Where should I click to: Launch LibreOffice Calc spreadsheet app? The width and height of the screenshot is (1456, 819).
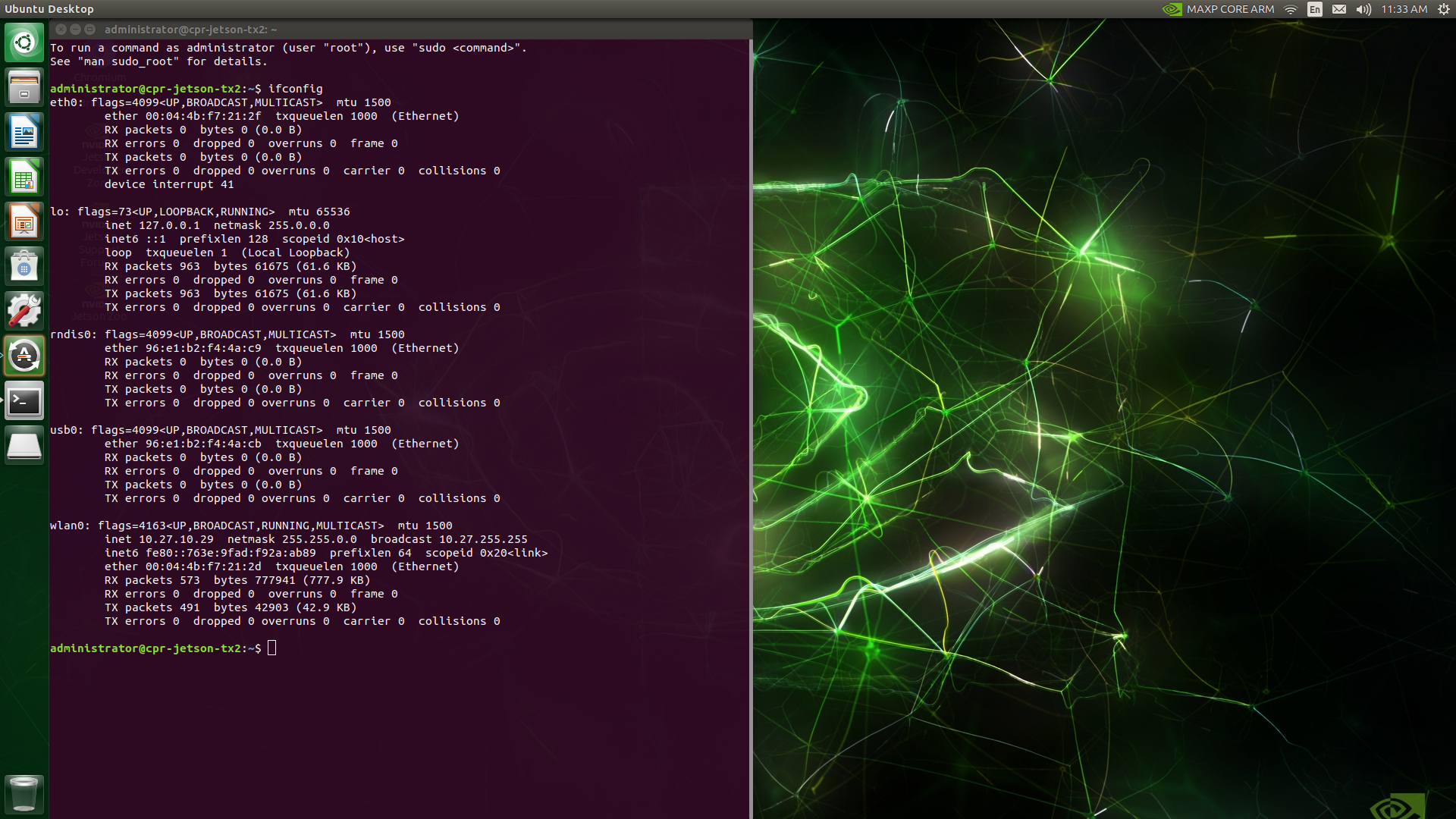click(x=24, y=177)
